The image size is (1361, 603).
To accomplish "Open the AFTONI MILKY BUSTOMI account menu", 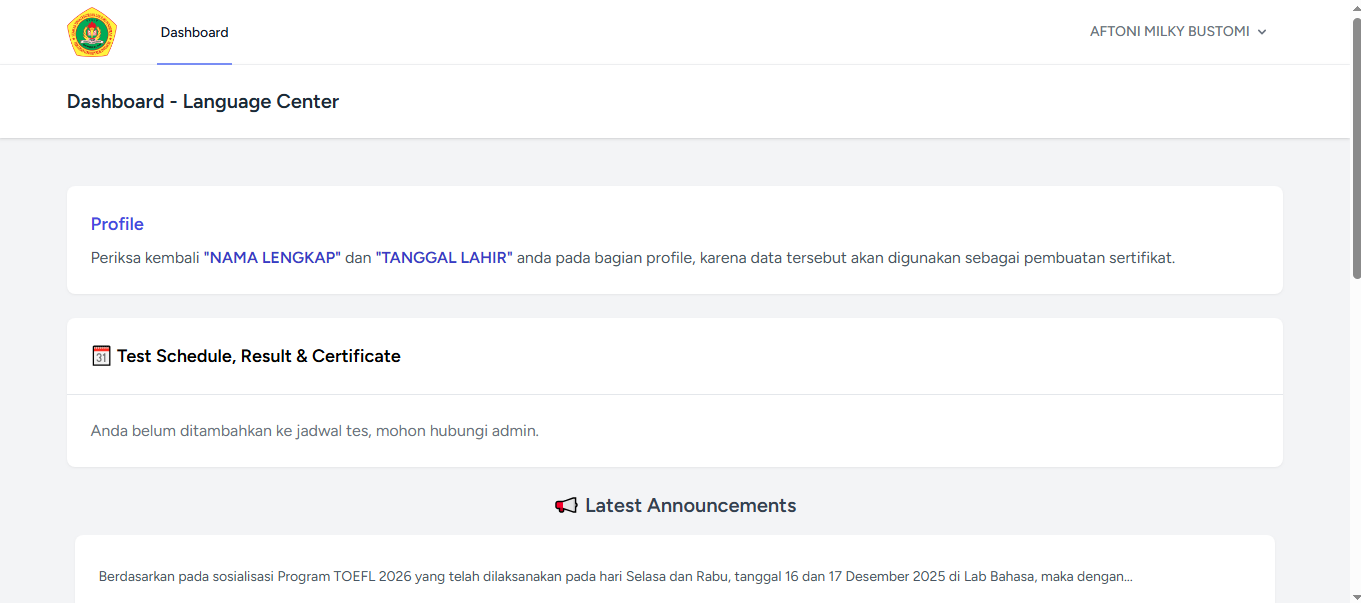I will tap(1169, 32).
